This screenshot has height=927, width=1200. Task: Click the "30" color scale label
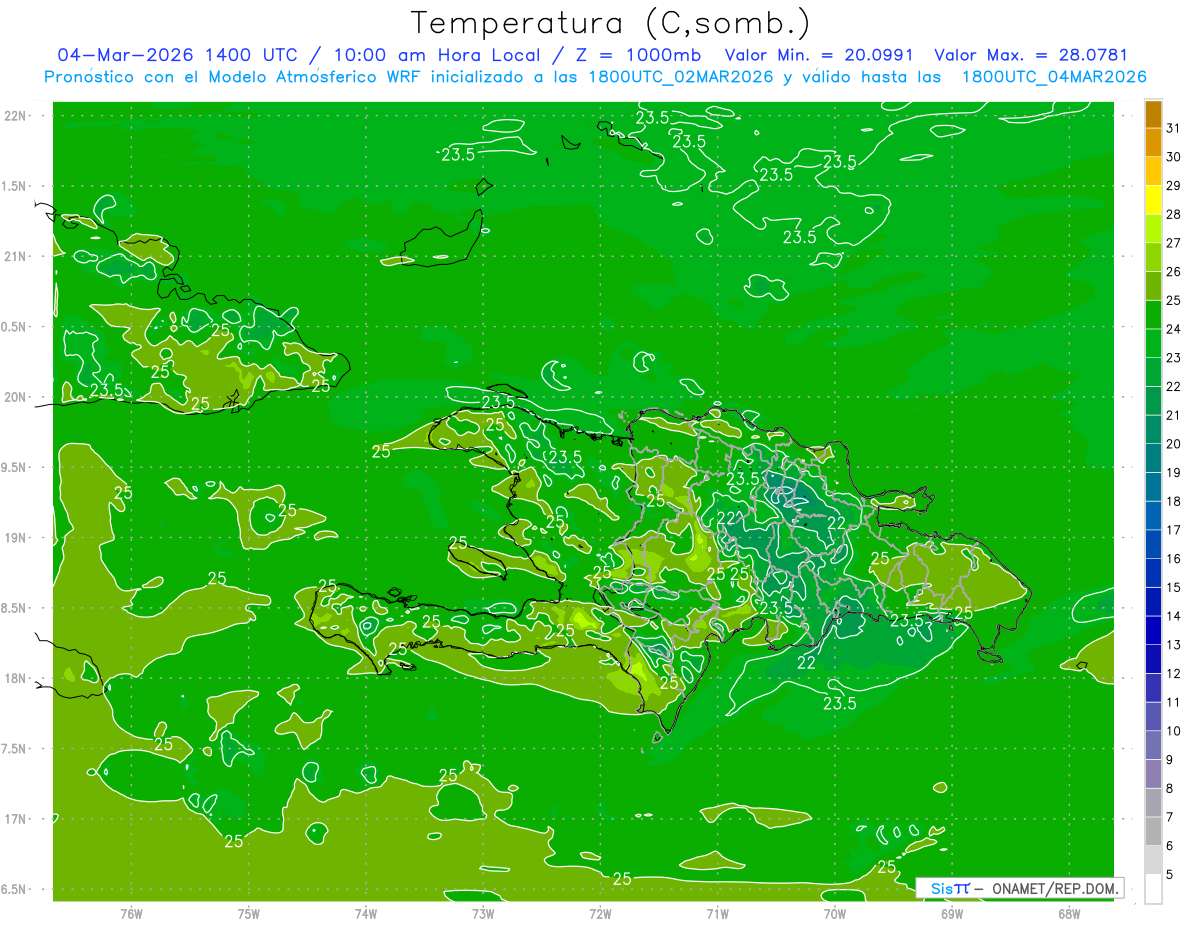pyautogui.click(x=1174, y=157)
